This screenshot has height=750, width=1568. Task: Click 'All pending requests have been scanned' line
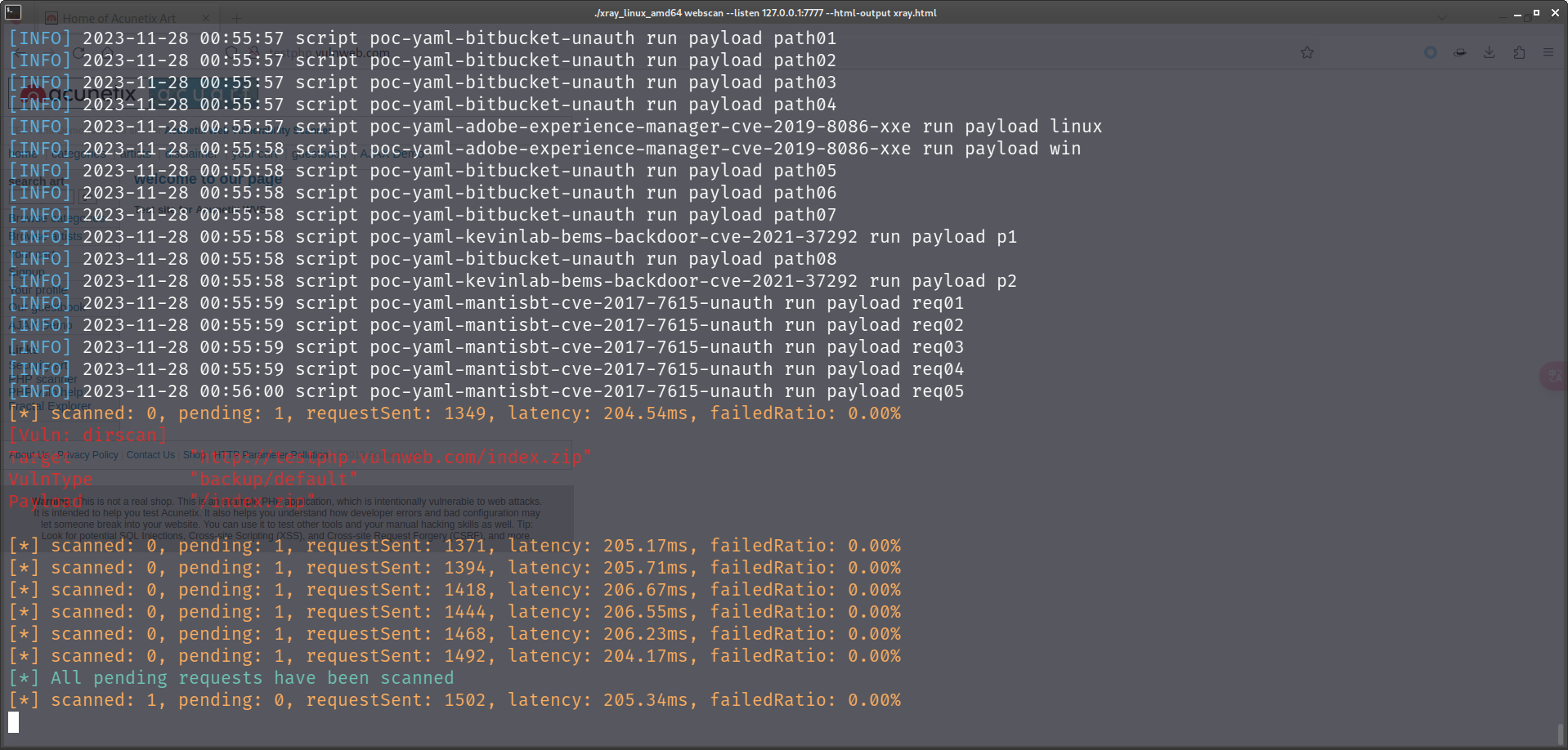(231, 678)
